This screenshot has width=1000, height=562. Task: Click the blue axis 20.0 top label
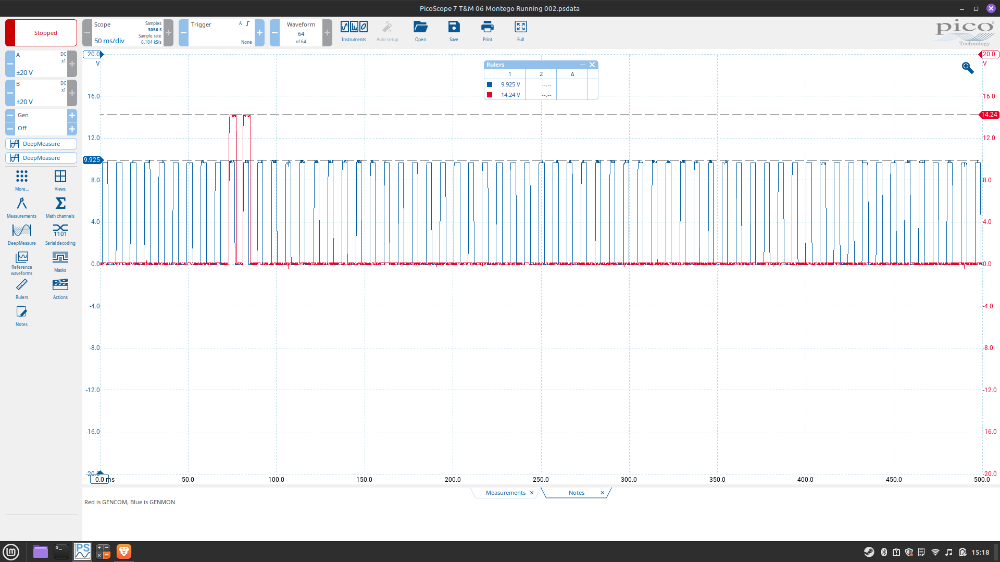coord(93,54)
